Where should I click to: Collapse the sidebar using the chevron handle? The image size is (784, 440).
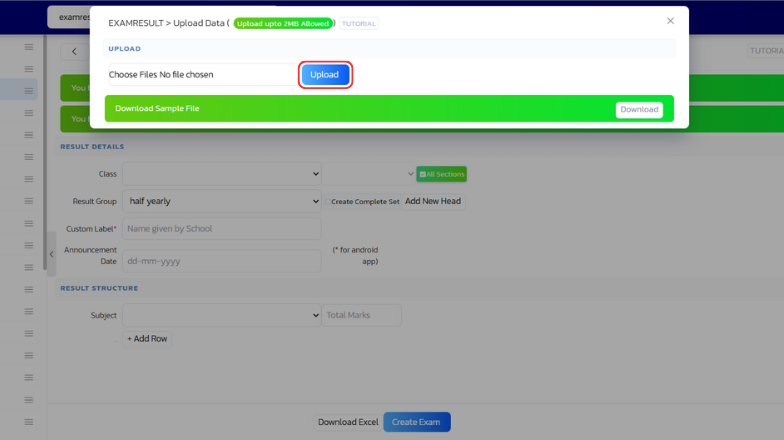(52, 254)
